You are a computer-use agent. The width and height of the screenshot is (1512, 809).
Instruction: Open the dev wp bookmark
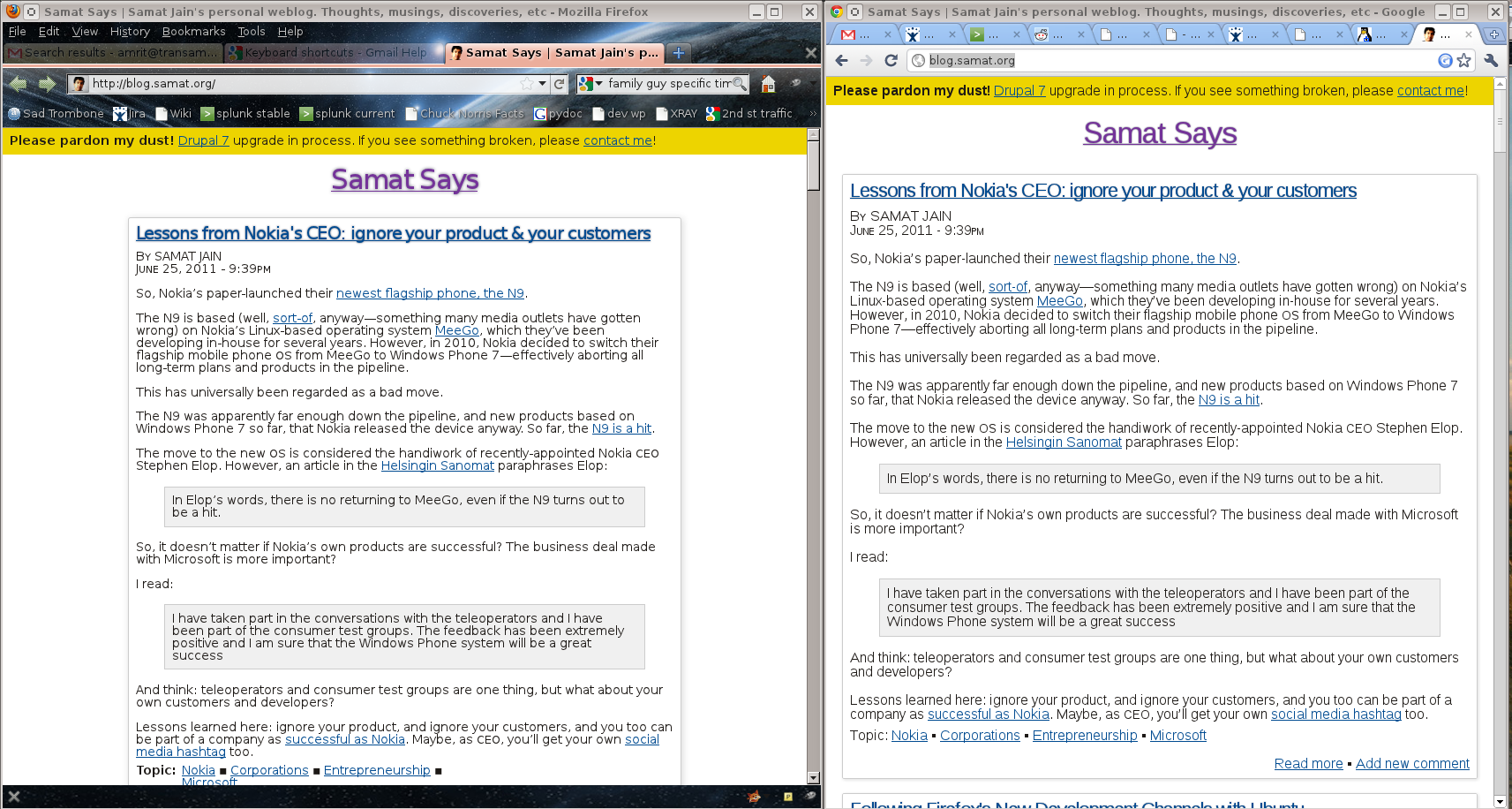[x=620, y=113]
